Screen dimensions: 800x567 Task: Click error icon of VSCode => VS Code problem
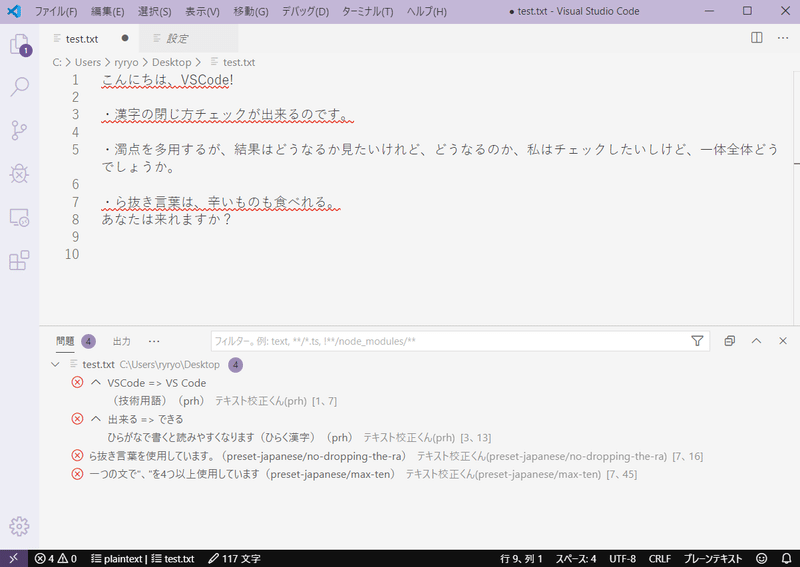point(77,382)
